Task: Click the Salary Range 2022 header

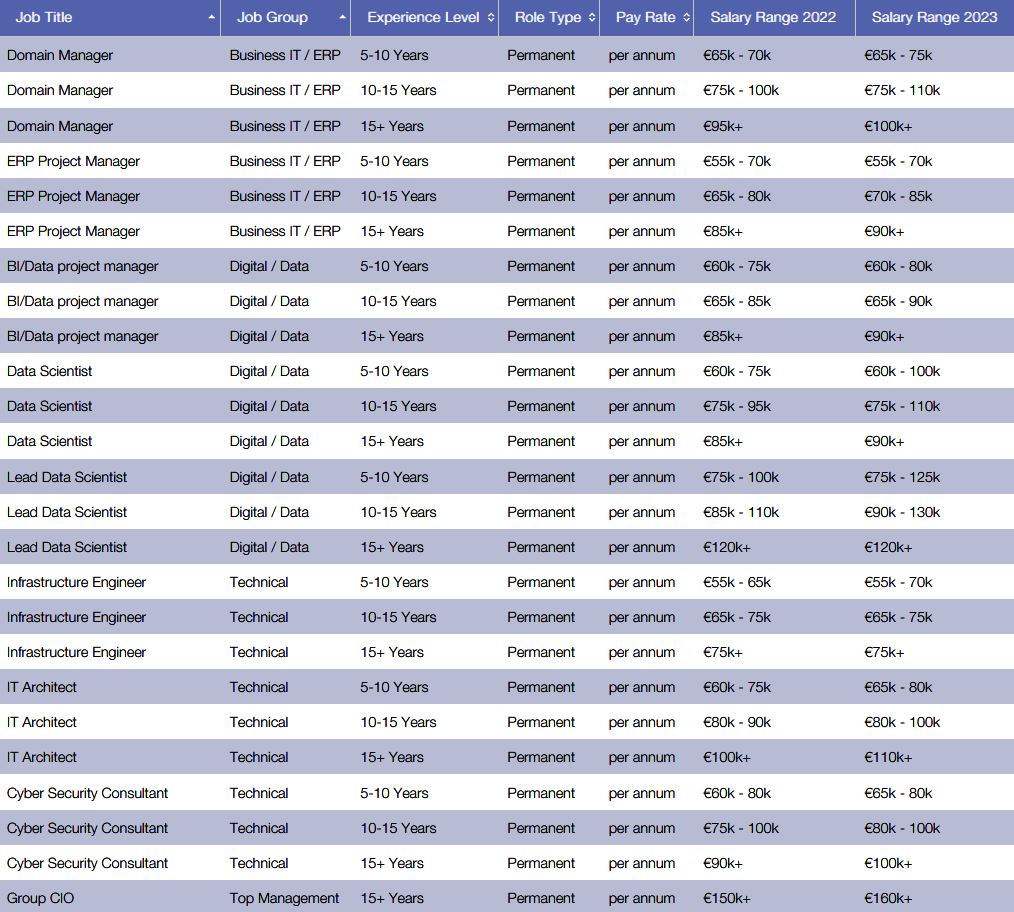Action: [x=774, y=17]
